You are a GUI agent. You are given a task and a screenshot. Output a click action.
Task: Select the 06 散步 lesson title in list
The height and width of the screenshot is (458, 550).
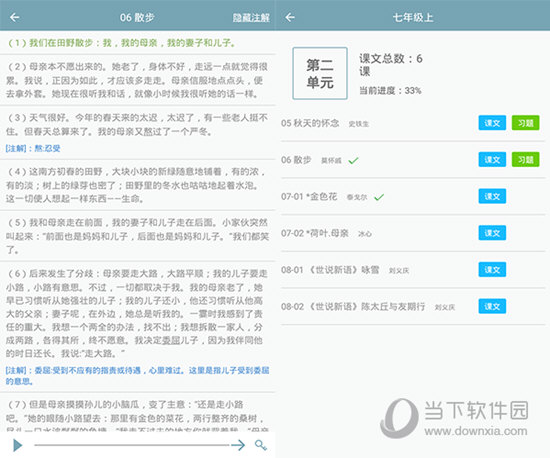tap(296, 160)
